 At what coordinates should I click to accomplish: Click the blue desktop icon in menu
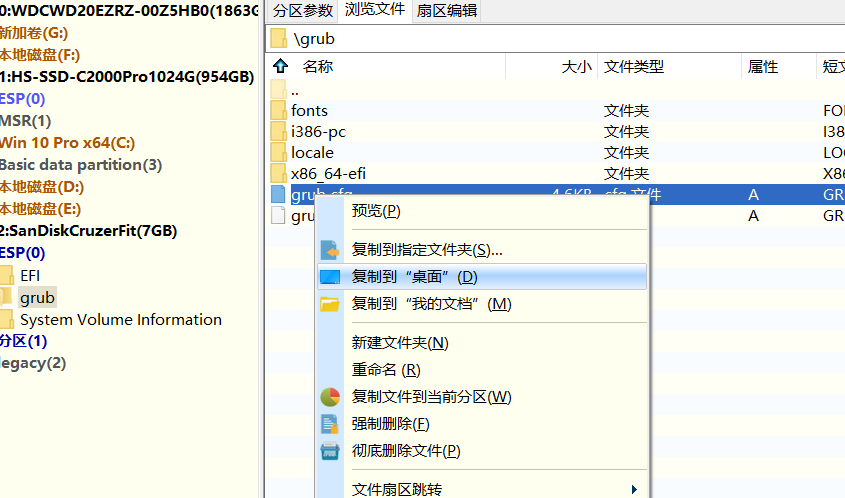point(330,277)
